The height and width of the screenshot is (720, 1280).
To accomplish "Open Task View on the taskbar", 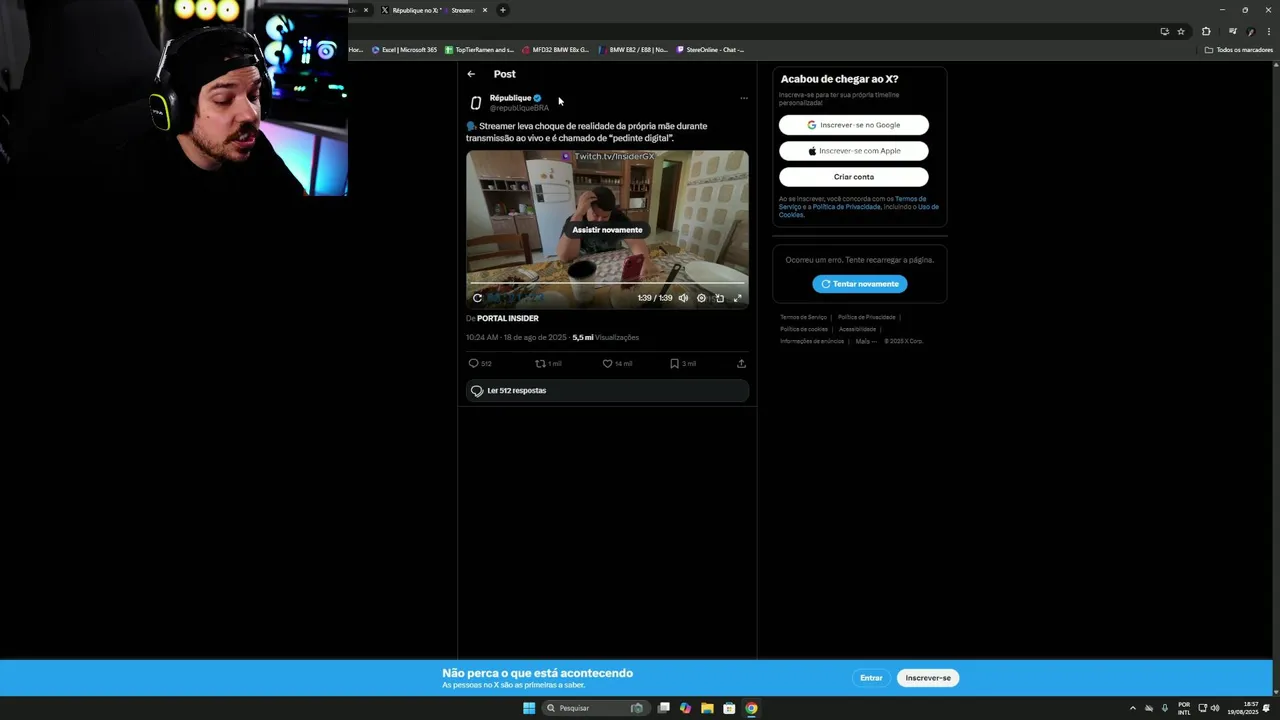I will tap(663, 708).
